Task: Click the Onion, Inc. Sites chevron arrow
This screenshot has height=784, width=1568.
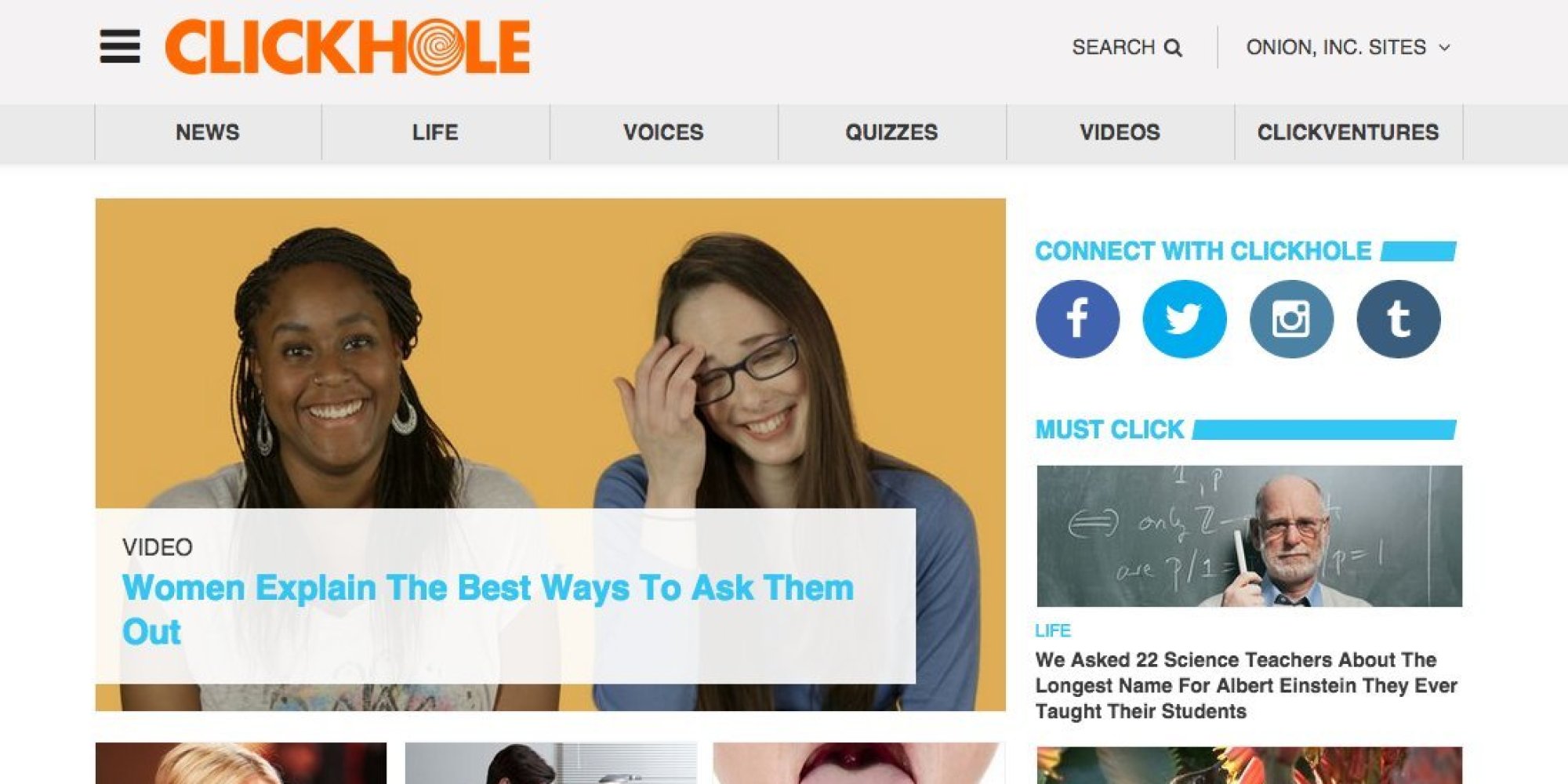Action: [1444, 48]
